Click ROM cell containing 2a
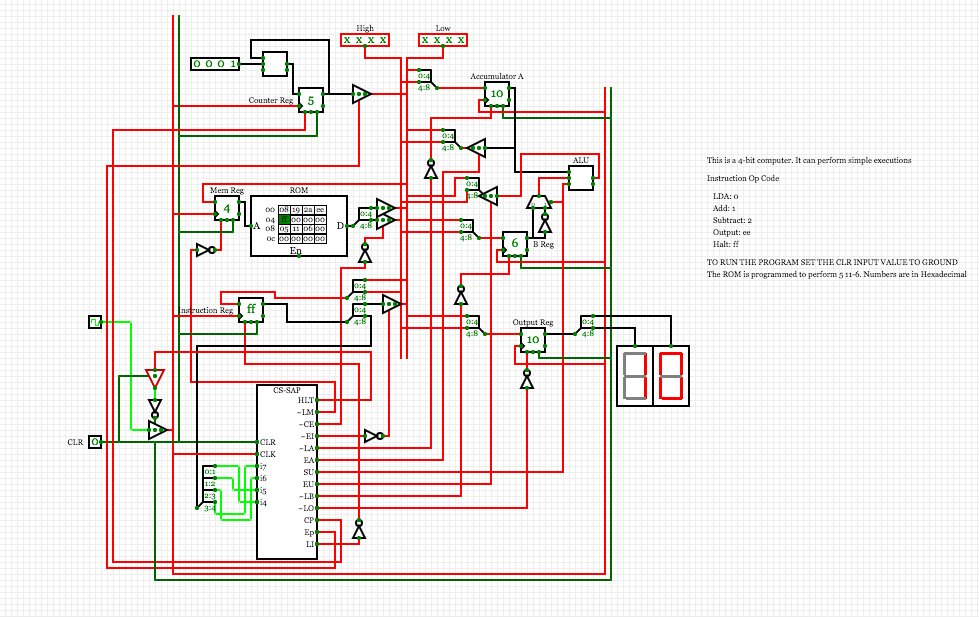This screenshot has height=617, width=979. [308, 210]
